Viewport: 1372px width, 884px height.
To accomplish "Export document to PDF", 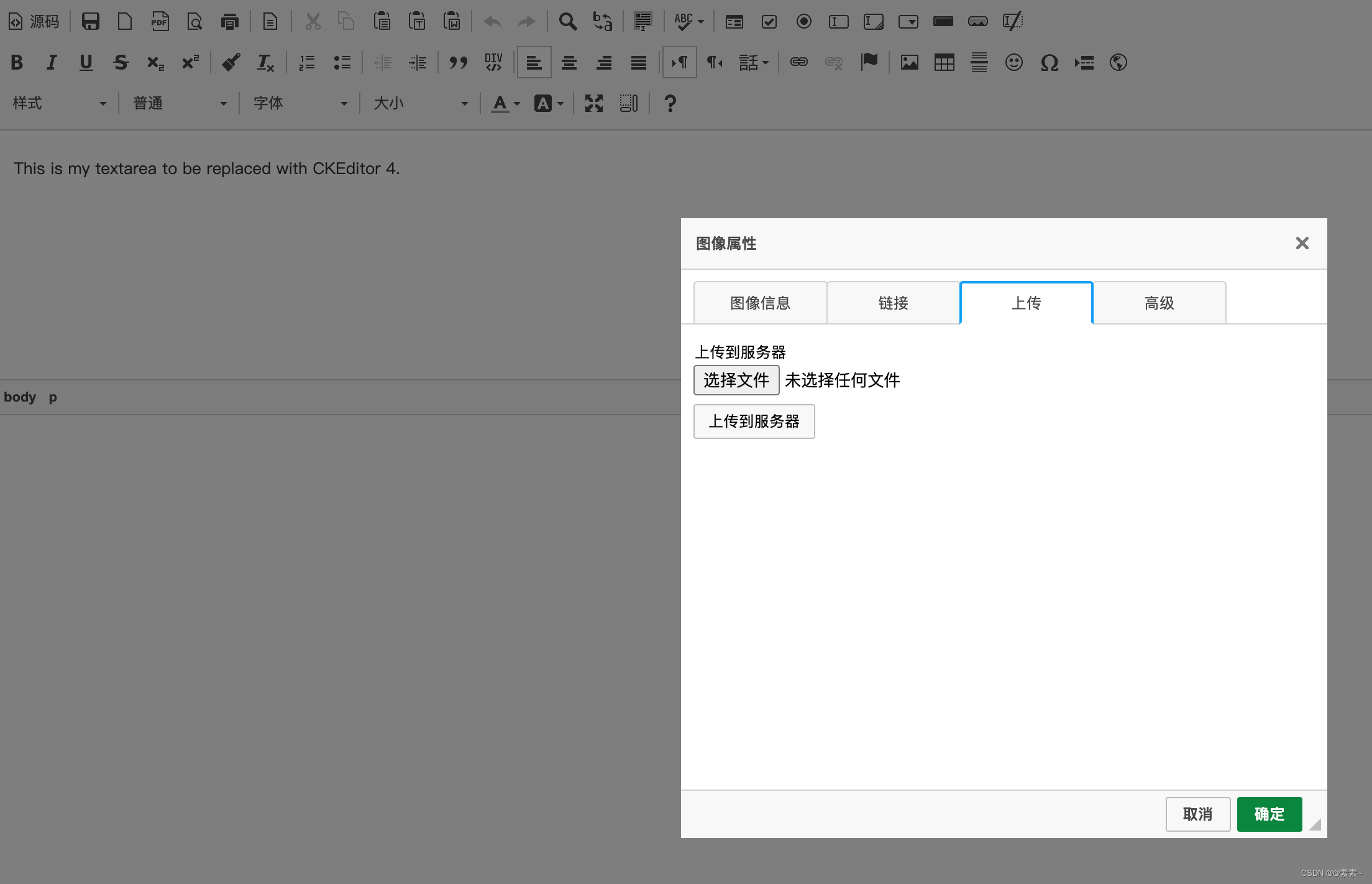I will click(160, 22).
